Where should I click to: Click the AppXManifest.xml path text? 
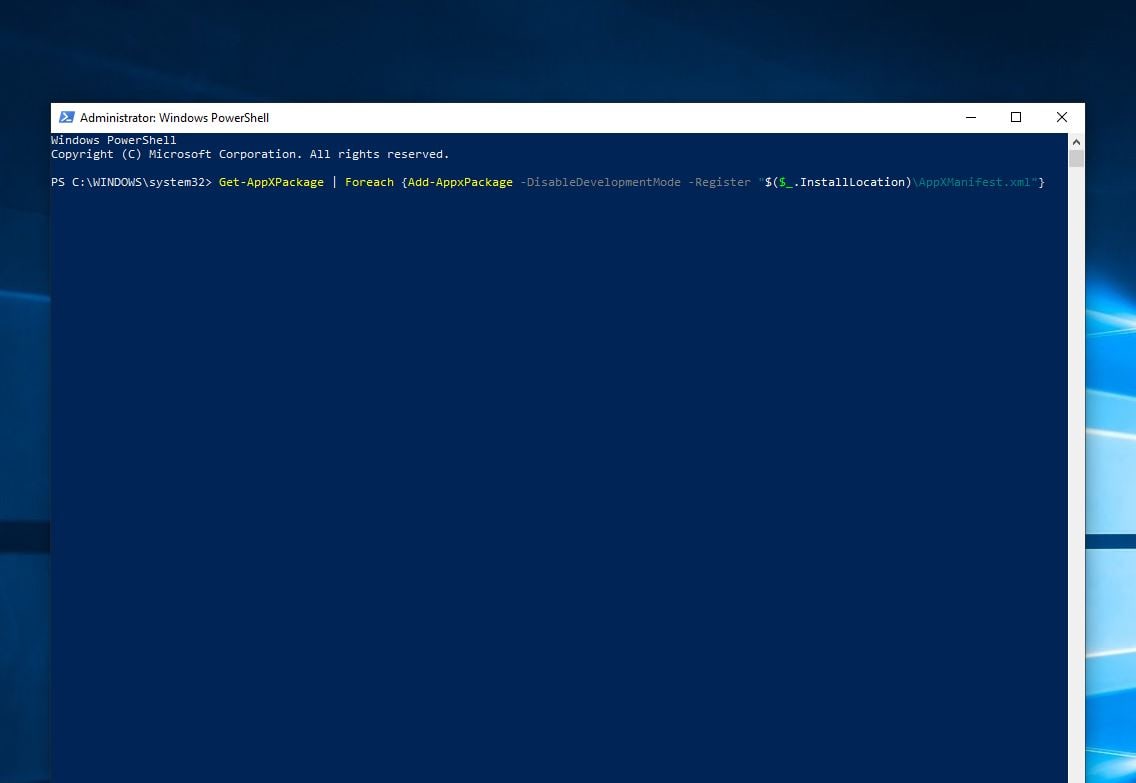(976, 182)
